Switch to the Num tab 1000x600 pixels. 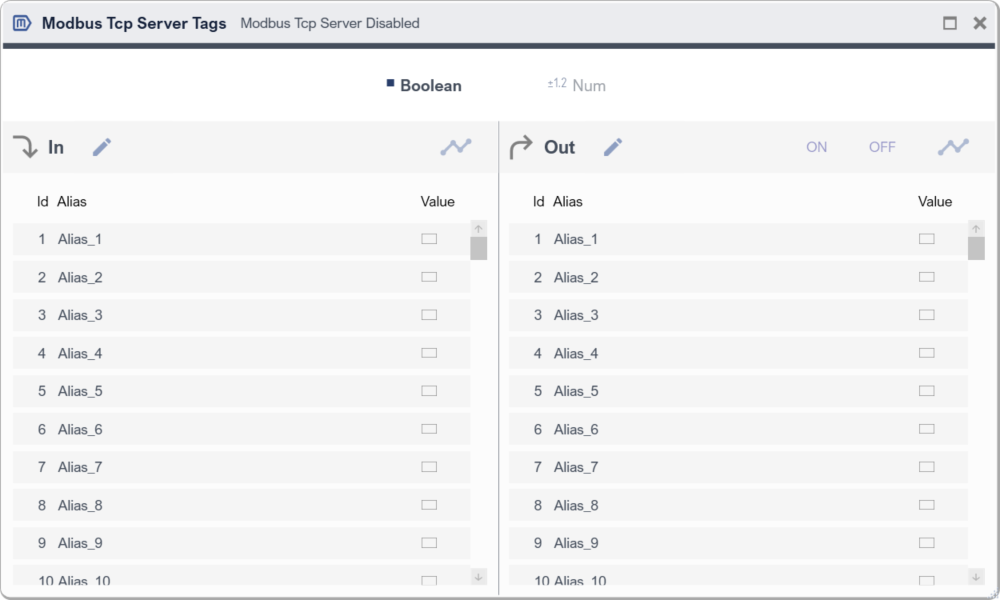click(588, 86)
